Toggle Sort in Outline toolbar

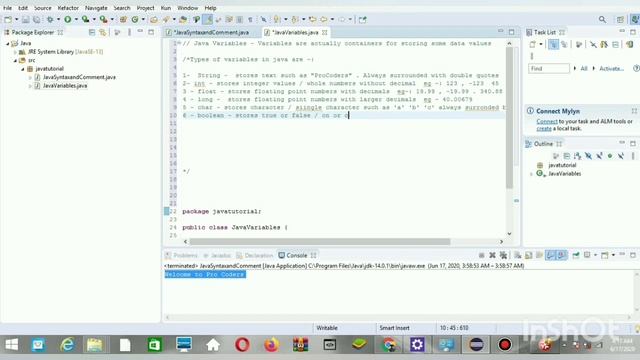[x=578, y=156]
